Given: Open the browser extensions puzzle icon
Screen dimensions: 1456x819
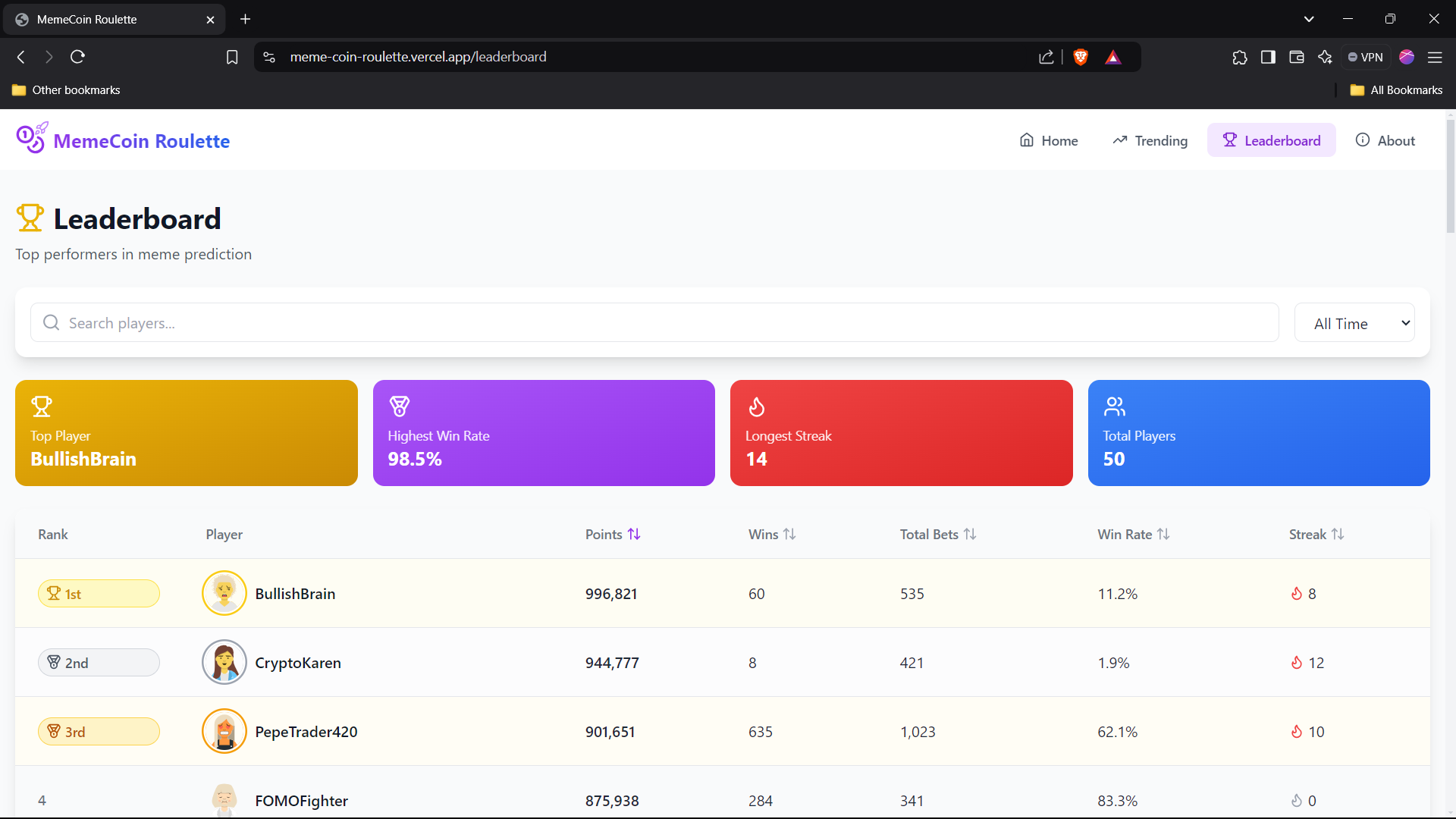Looking at the screenshot, I should click(1240, 57).
